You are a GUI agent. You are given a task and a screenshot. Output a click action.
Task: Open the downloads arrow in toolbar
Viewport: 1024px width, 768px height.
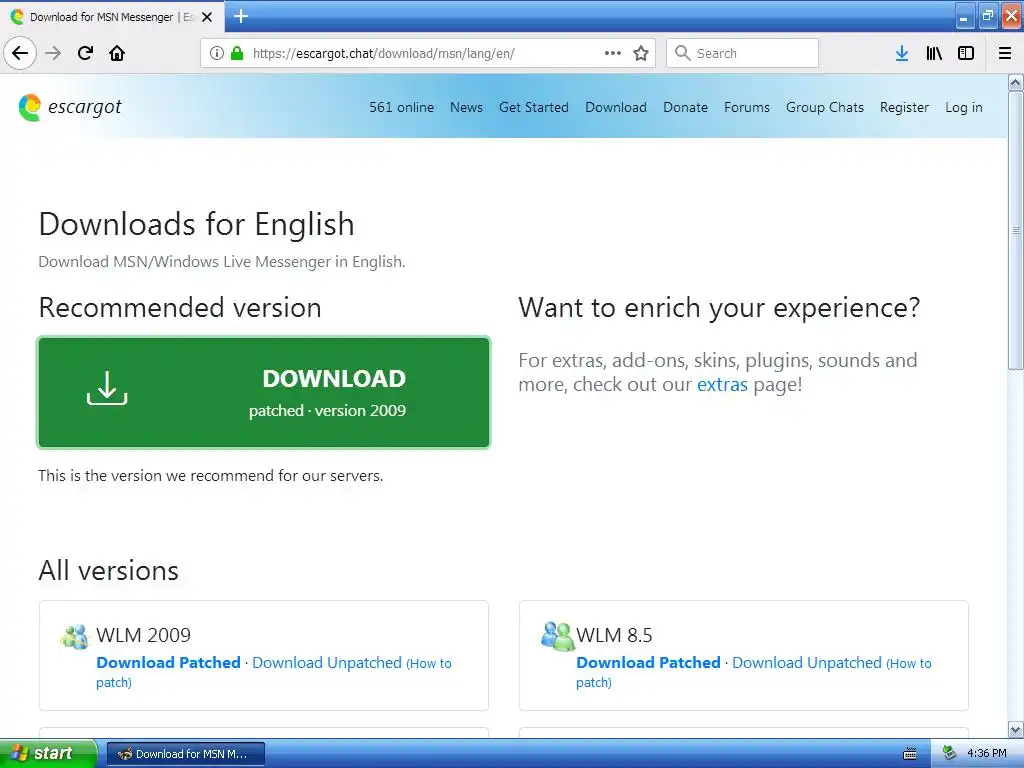902,53
